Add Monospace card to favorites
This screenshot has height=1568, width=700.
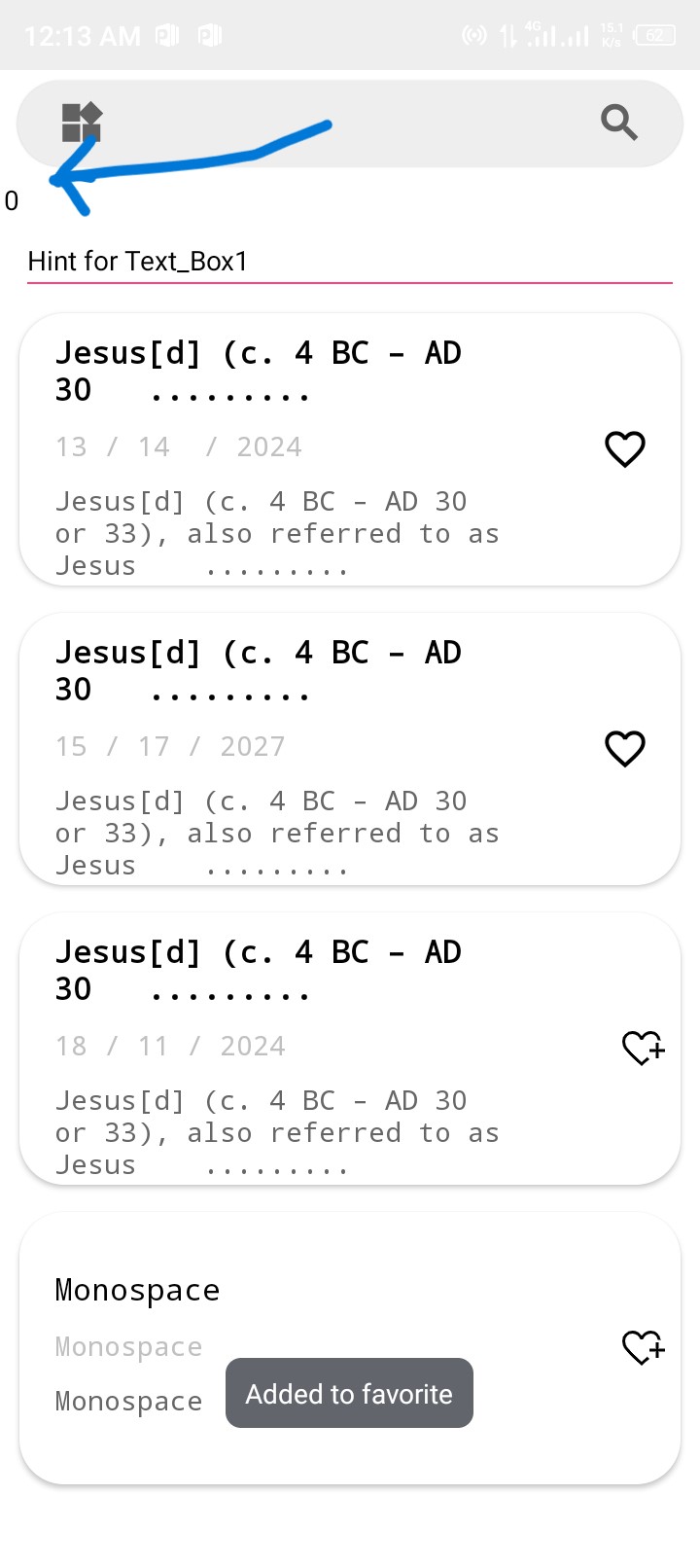tap(643, 1347)
